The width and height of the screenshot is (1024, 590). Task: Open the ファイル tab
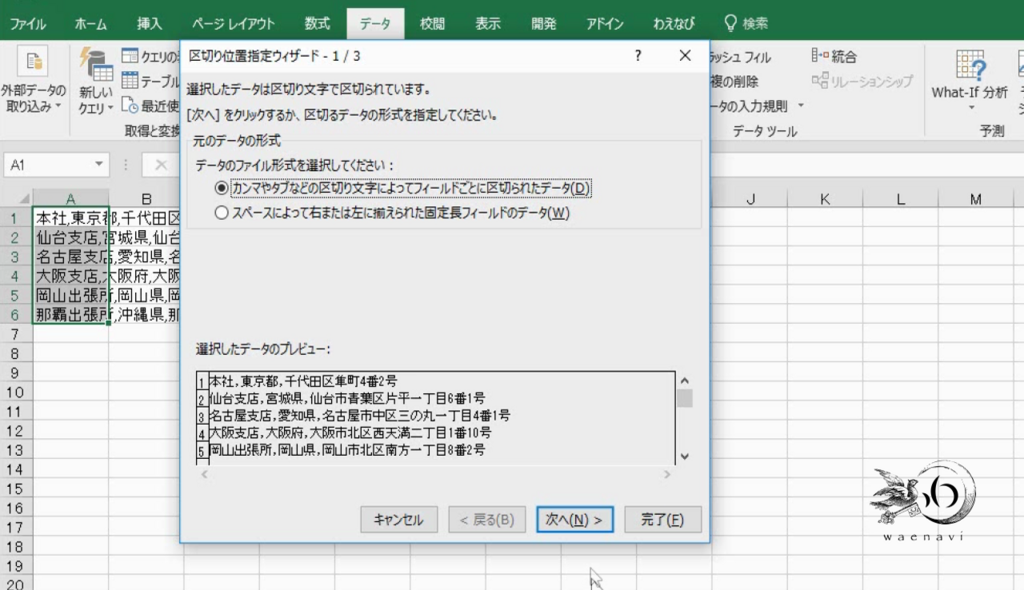pos(27,24)
